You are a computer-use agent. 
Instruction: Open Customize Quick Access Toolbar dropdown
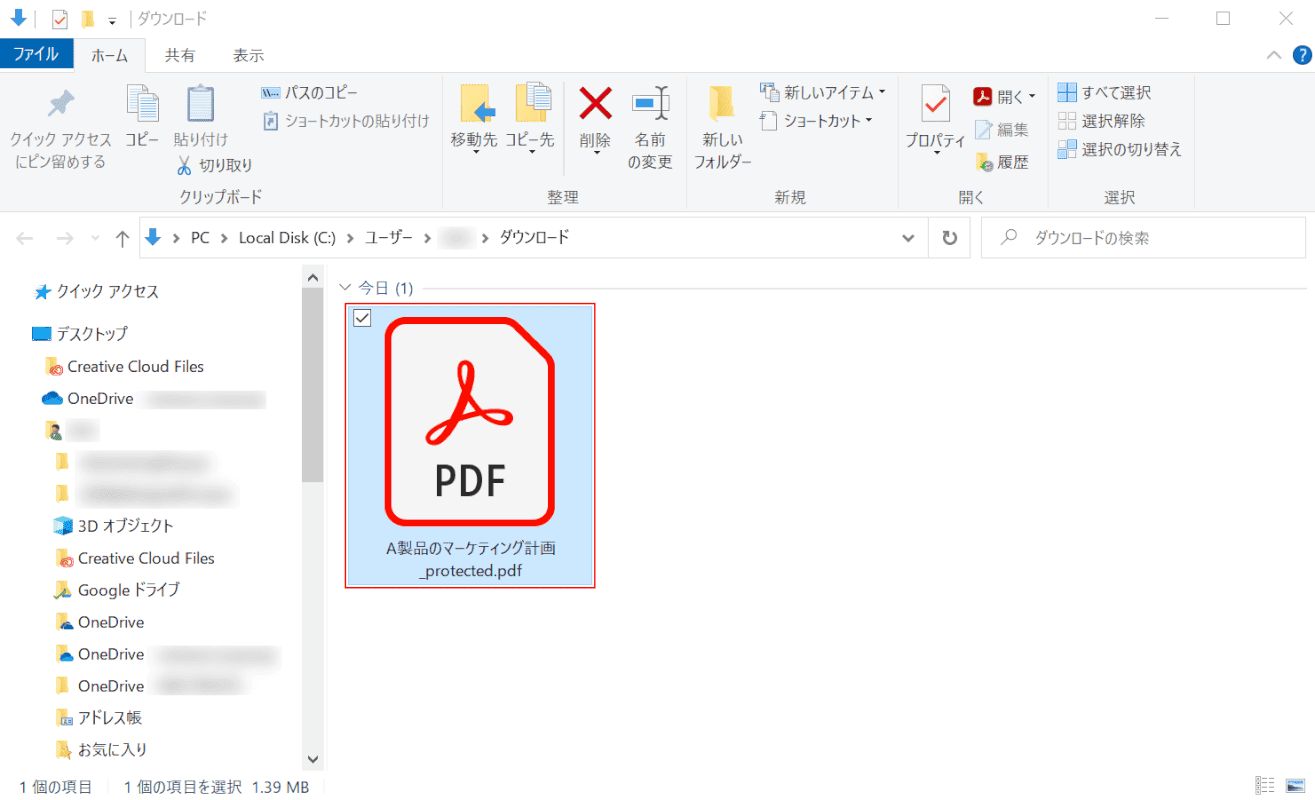point(112,20)
